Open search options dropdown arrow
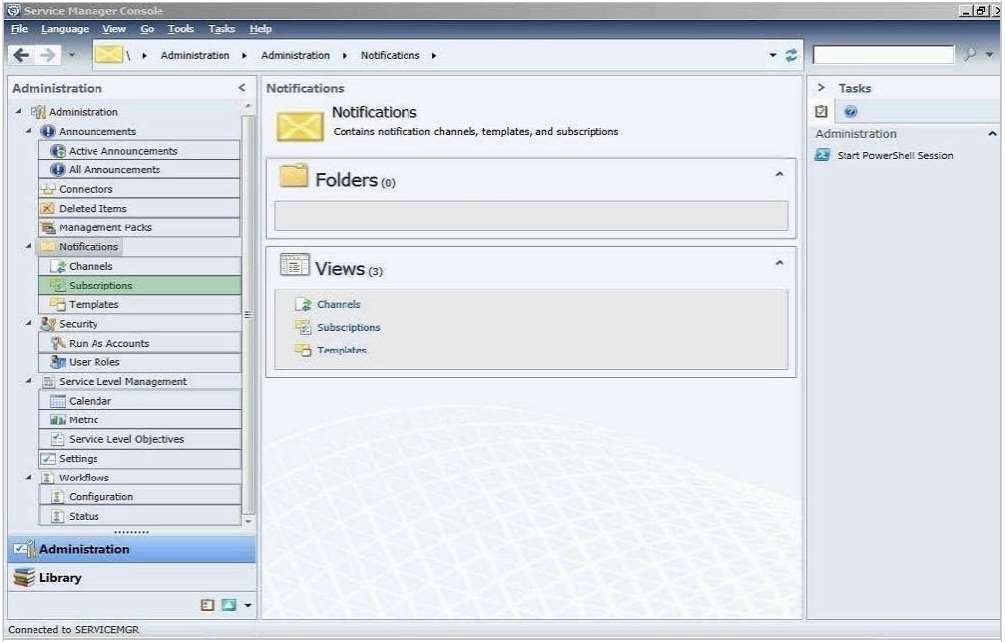This screenshot has width=1006, height=642. tap(989, 55)
